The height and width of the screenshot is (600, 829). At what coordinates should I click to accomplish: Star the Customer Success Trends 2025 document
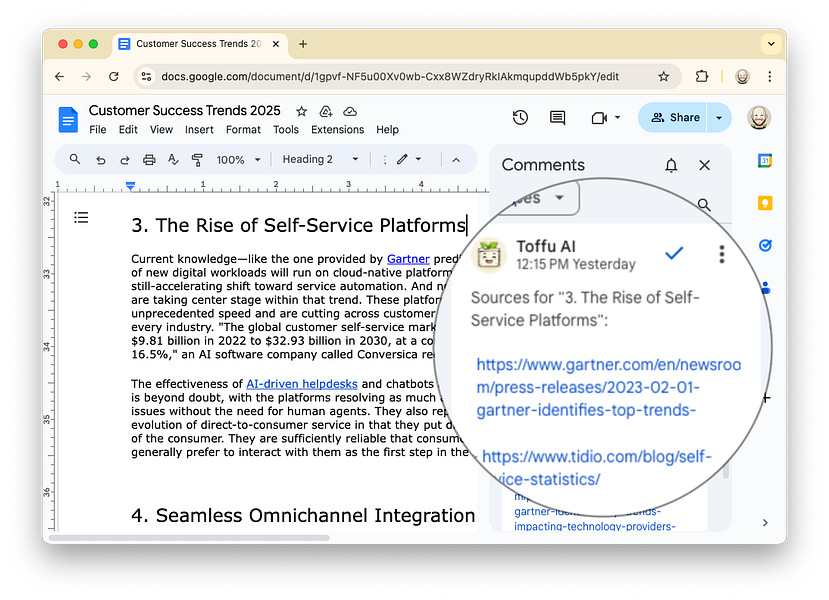[301, 111]
